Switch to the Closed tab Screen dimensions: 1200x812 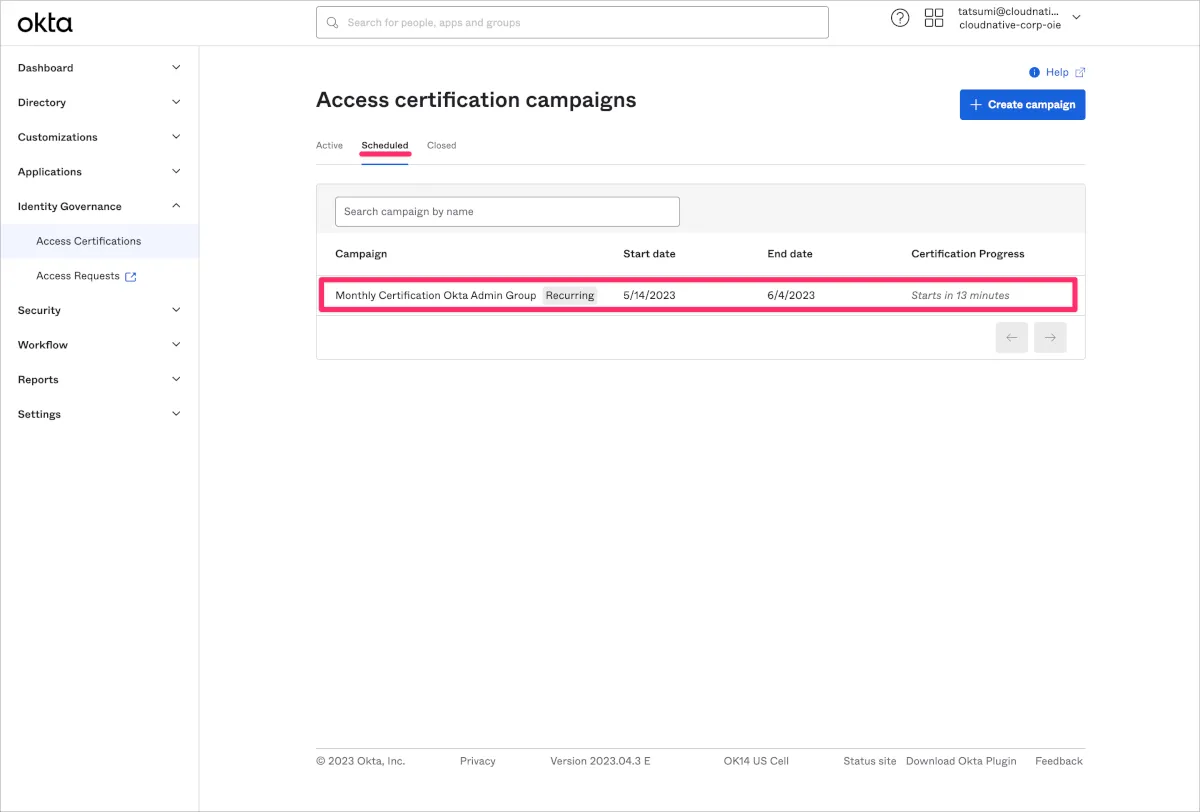pos(441,146)
